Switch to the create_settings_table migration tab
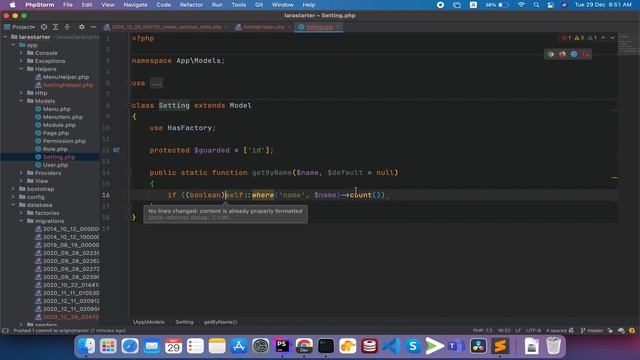The height and width of the screenshot is (360, 640). point(166,27)
